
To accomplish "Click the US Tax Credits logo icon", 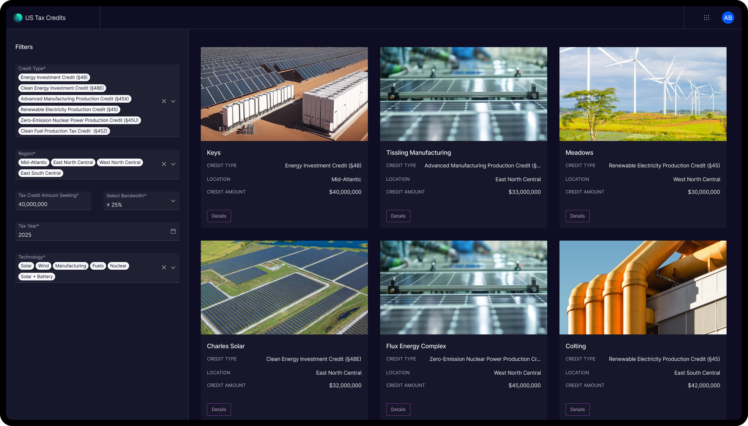I will (18, 17).
